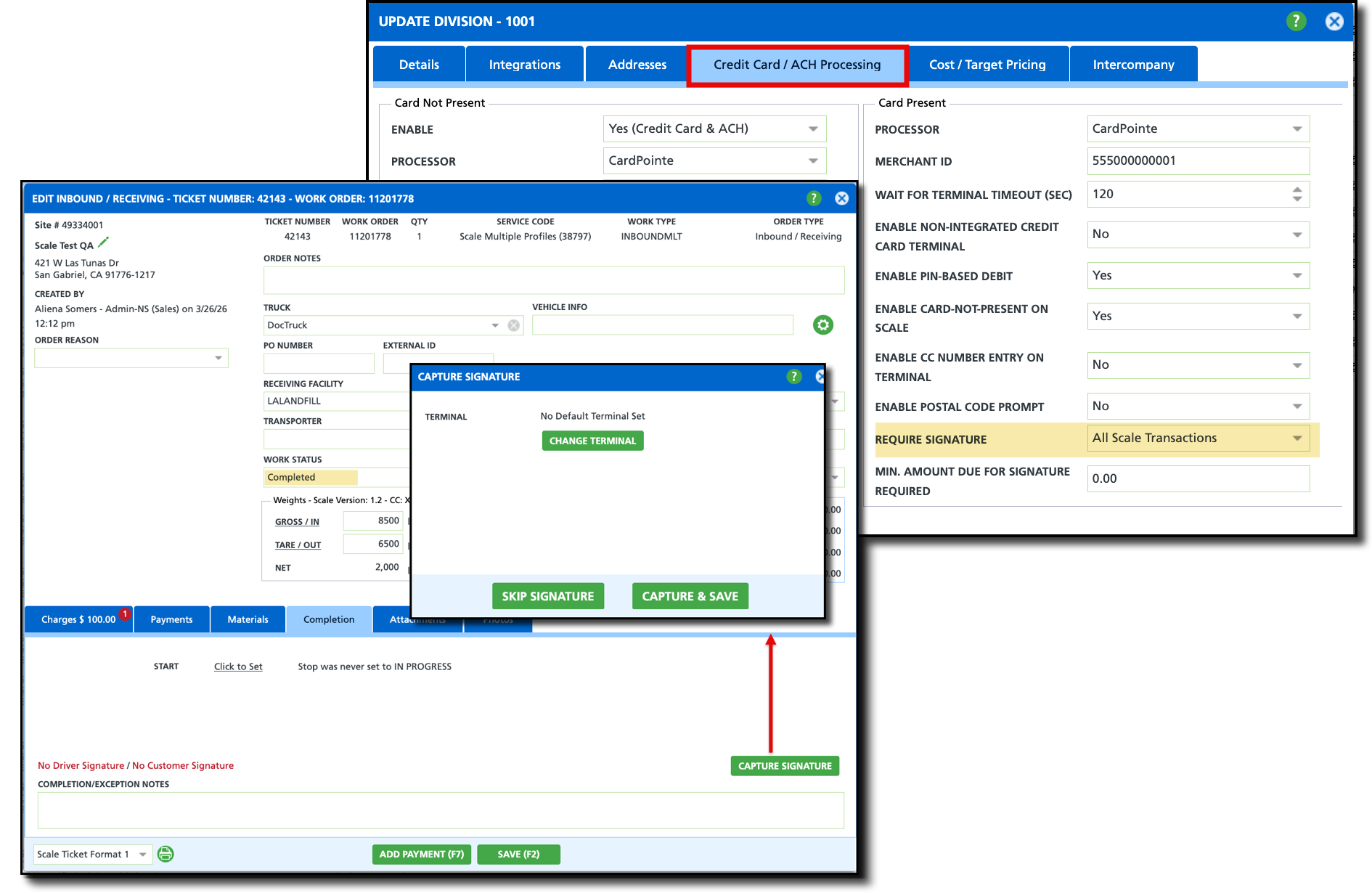Click the Skip Signature button
The height and width of the screenshot is (893, 1372).
548,596
